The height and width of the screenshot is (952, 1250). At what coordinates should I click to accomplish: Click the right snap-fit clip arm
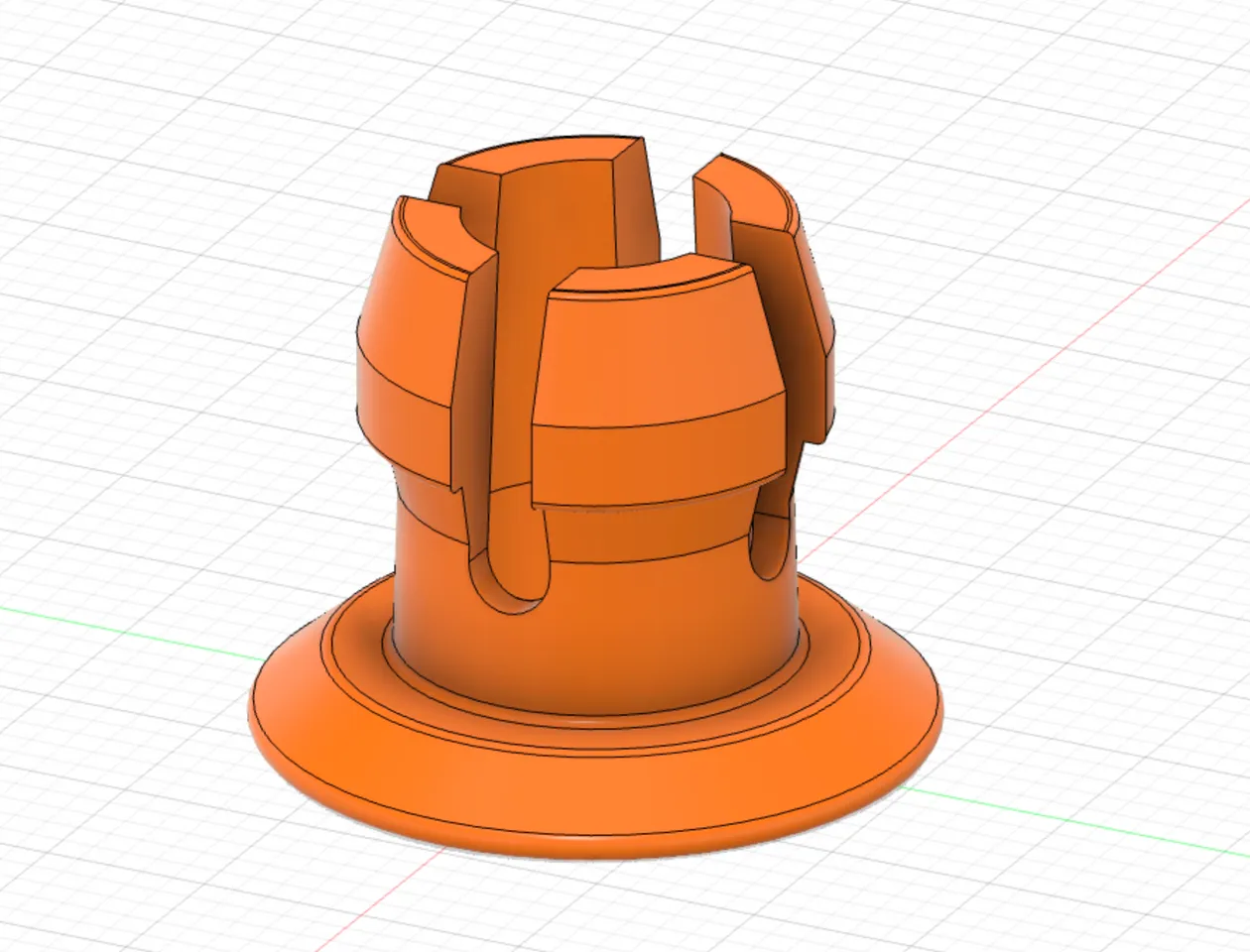pos(784,297)
